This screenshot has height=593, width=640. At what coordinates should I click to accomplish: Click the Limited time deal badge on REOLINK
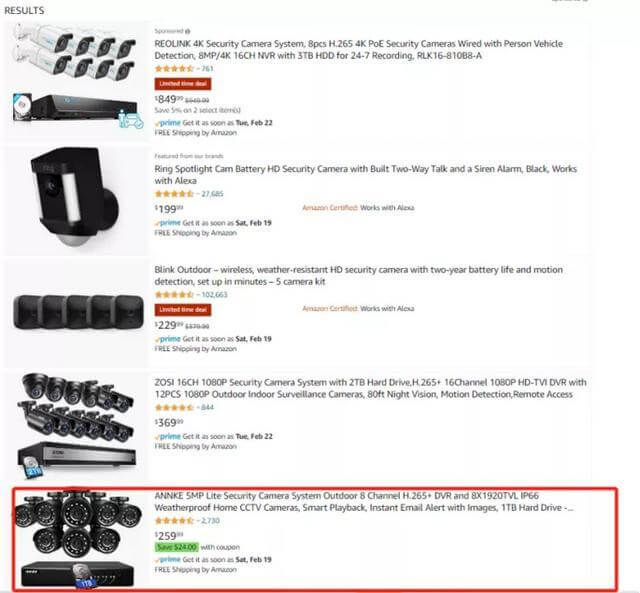pyautogui.click(x=183, y=84)
